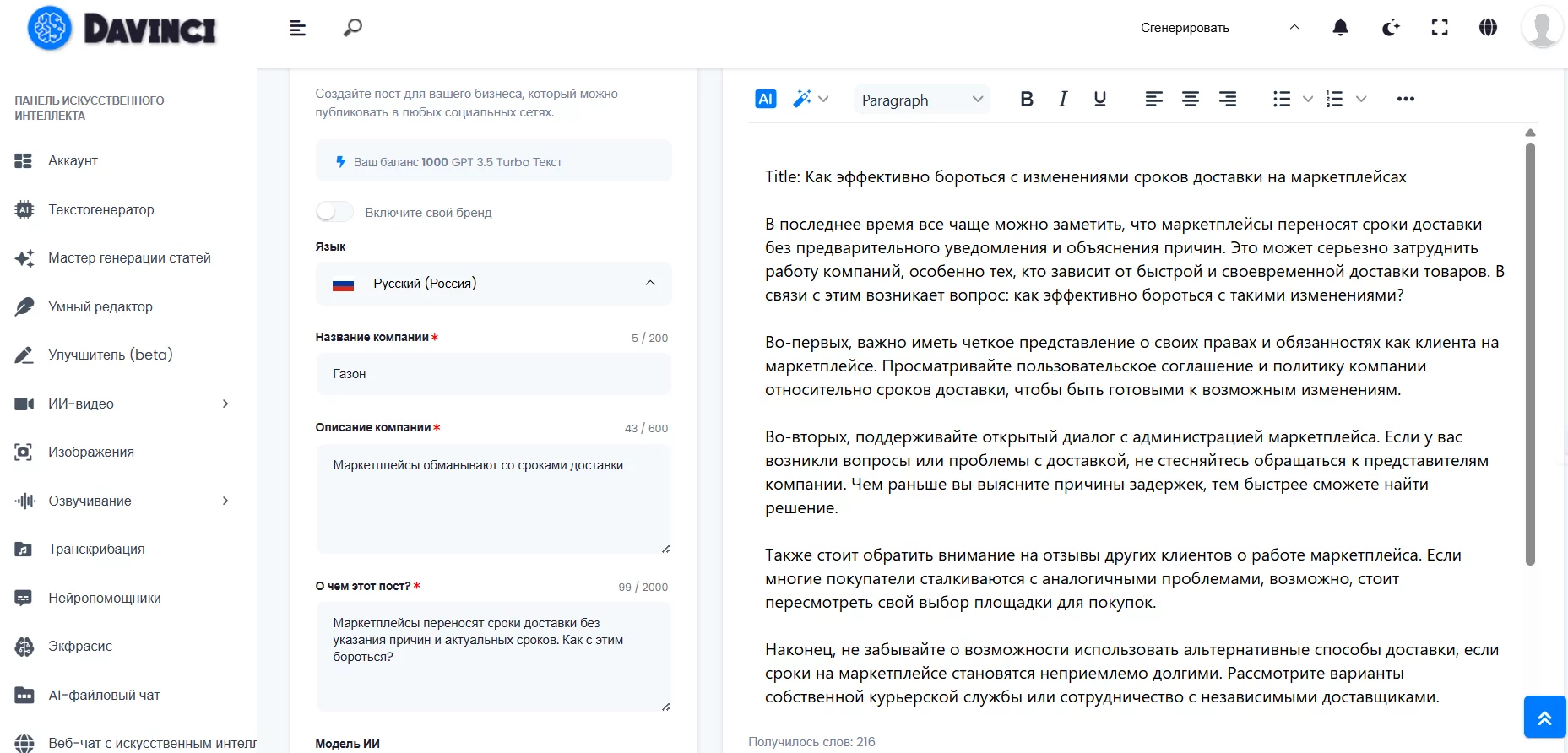Go to Умный редактор menu item

point(100,306)
